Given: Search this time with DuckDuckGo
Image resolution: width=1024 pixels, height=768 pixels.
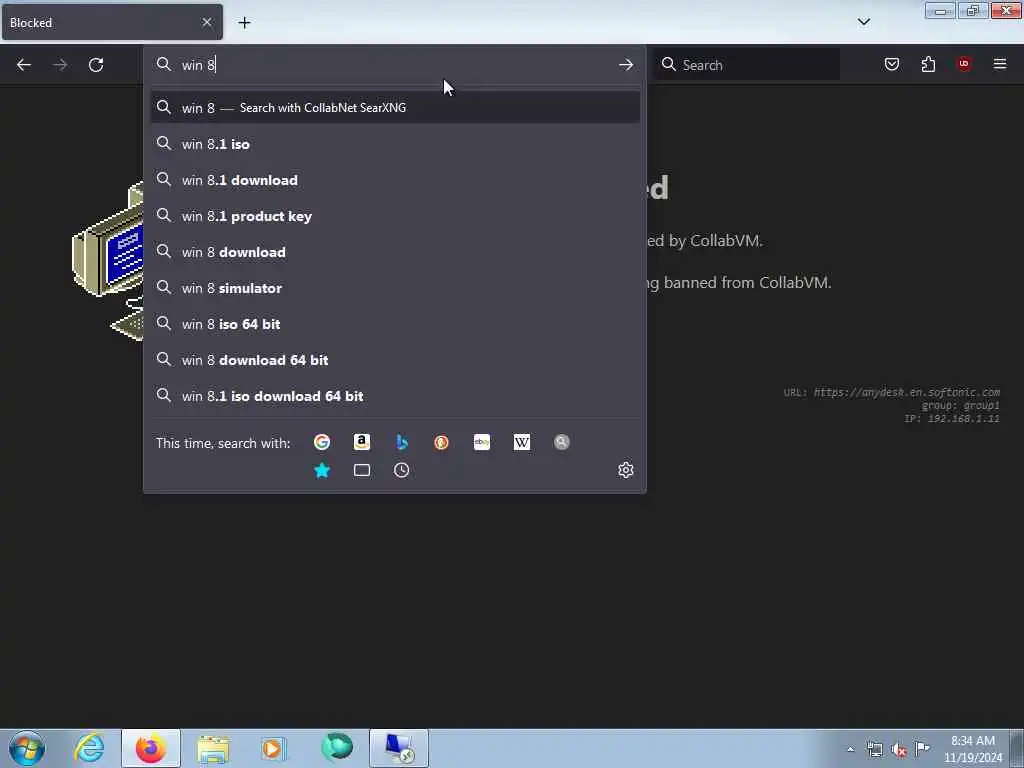Looking at the screenshot, I should tap(441, 442).
